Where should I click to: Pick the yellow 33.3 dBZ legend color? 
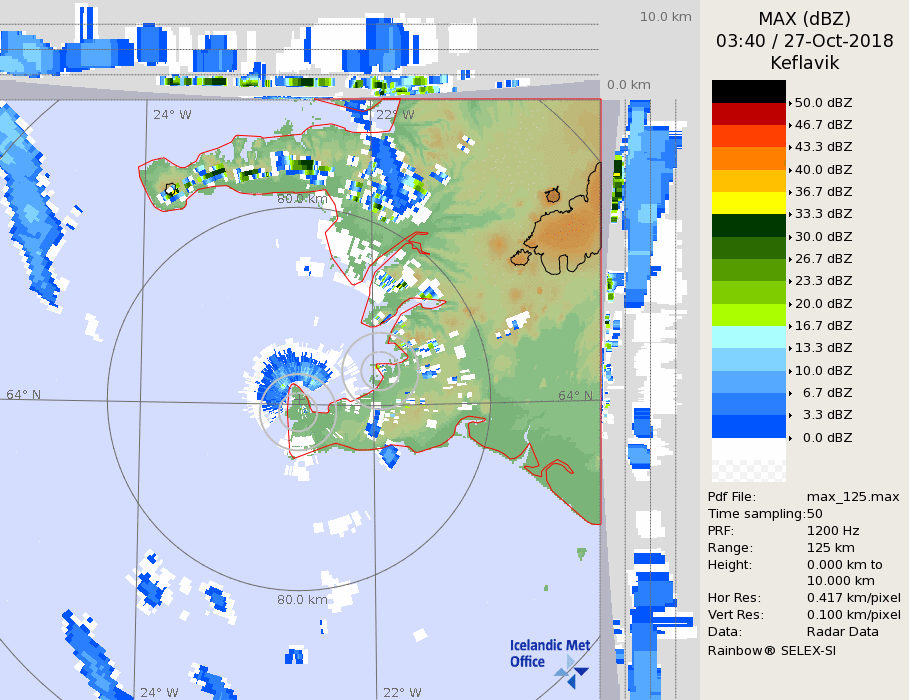pyautogui.click(x=748, y=202)
